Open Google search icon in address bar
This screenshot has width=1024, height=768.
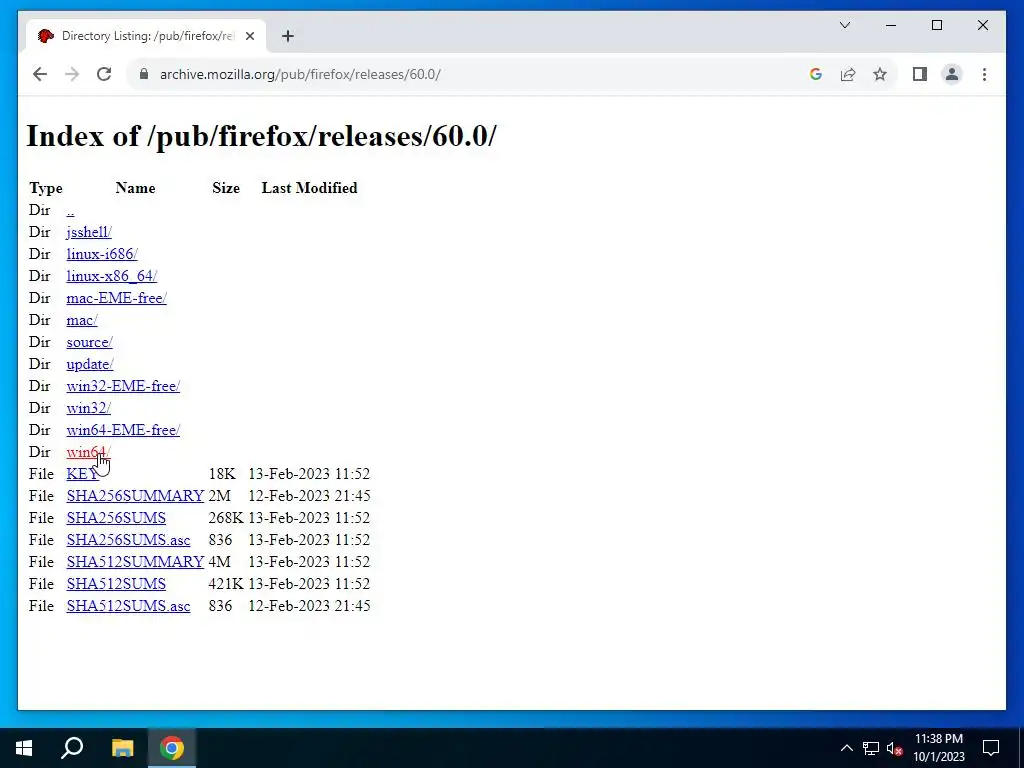point(815,74)
